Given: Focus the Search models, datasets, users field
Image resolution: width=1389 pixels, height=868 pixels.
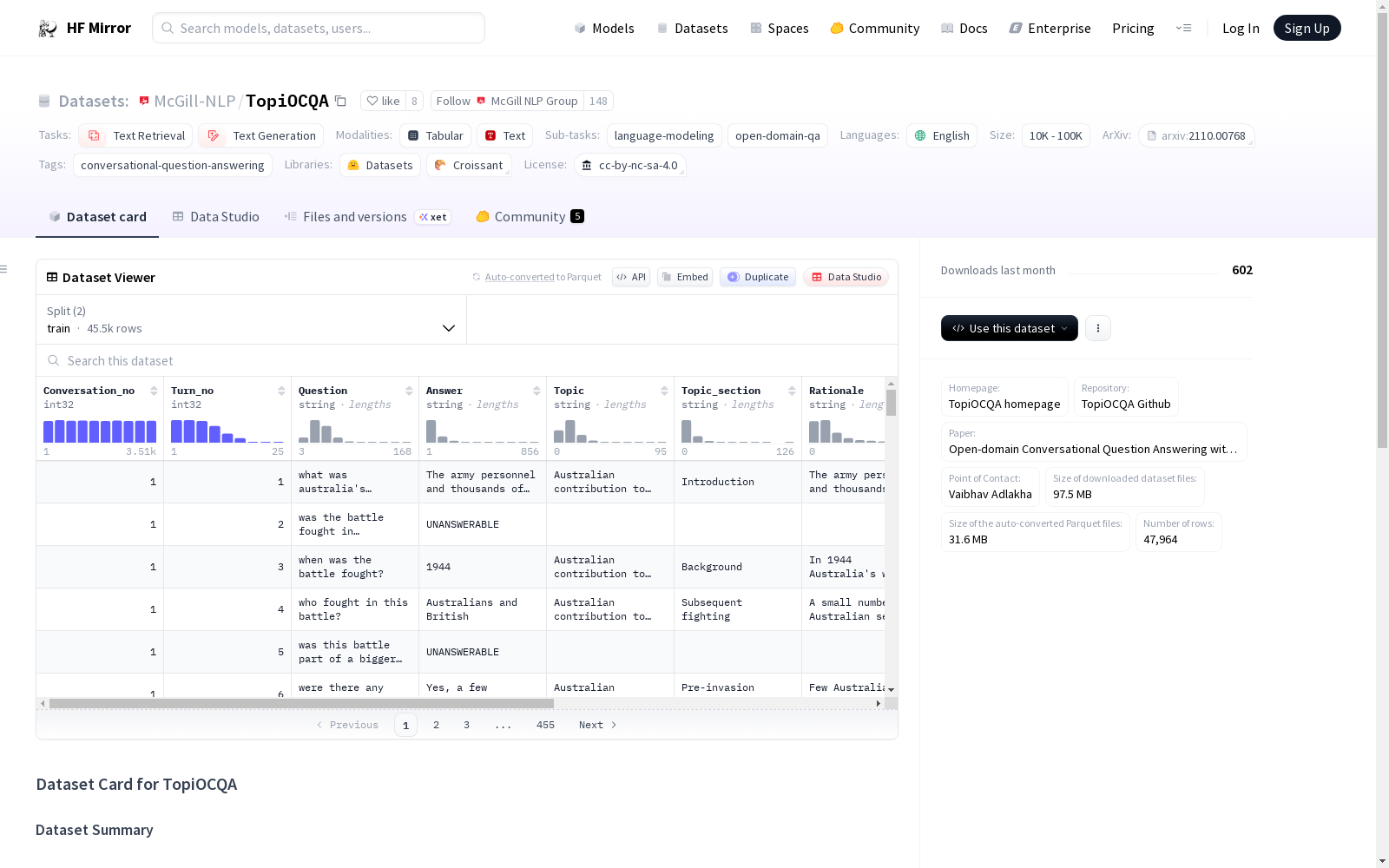Looking at the screenshot, I should pyautogui.click(x=319, y=28).
